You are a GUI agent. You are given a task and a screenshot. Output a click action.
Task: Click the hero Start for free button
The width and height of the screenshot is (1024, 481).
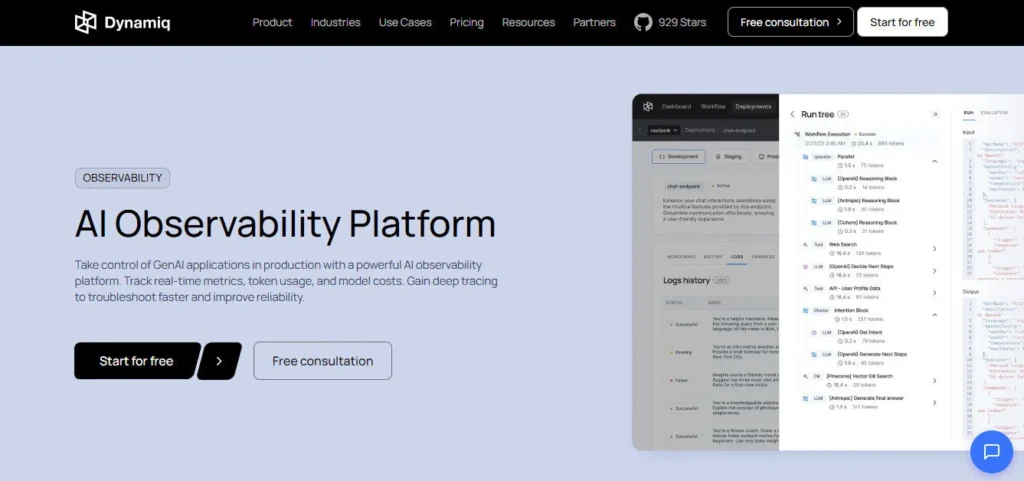click(136, 361)
